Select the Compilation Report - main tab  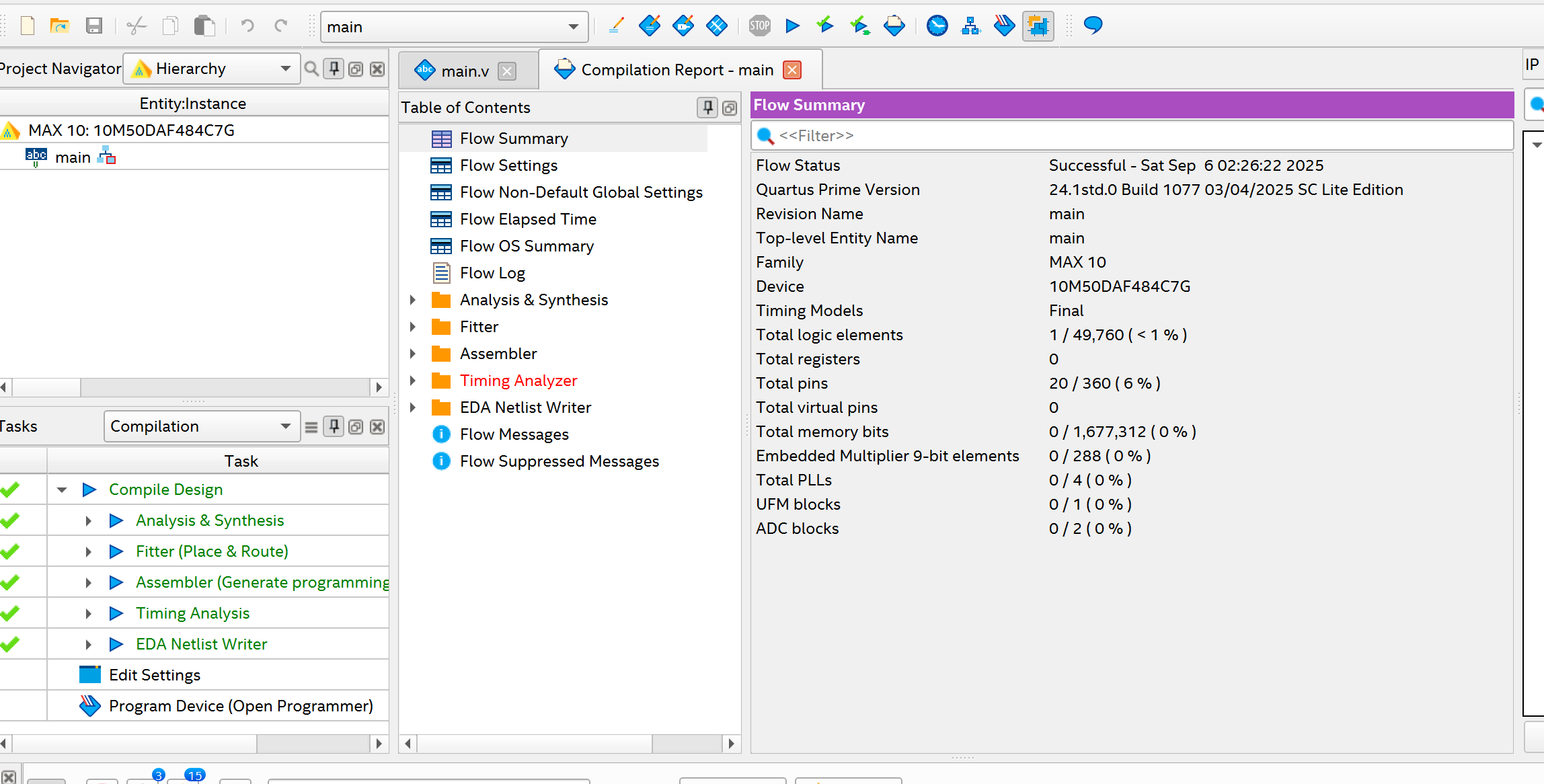[677, 70]
